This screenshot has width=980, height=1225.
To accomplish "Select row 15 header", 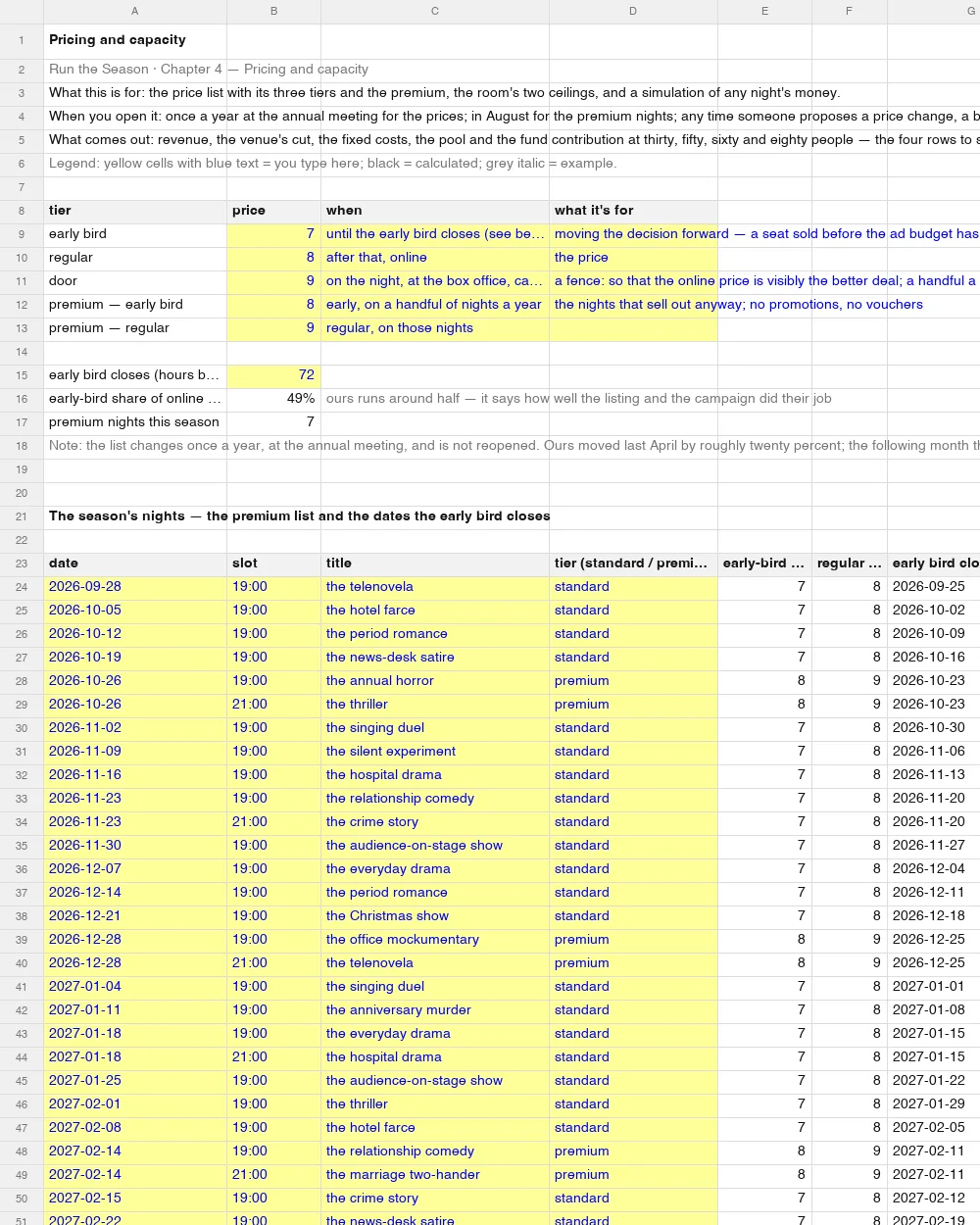I will 22,375.
